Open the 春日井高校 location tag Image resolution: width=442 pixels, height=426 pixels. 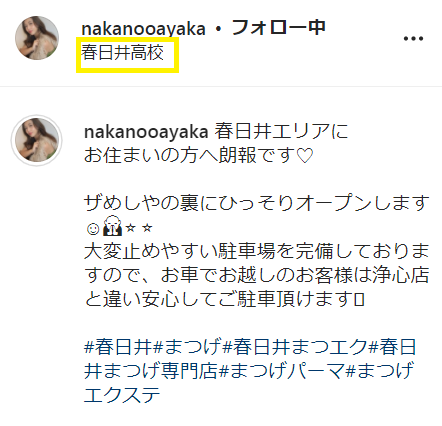(x=122, y=53)
